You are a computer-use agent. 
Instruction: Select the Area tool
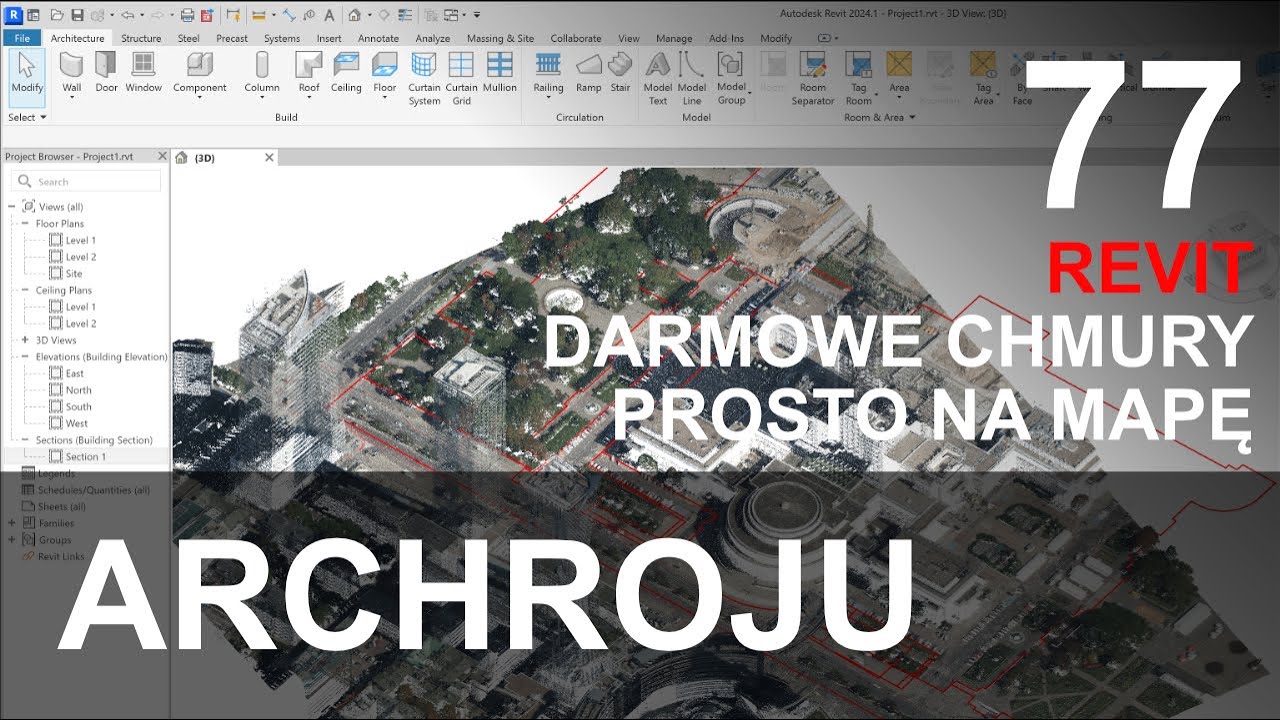point(899,76)
